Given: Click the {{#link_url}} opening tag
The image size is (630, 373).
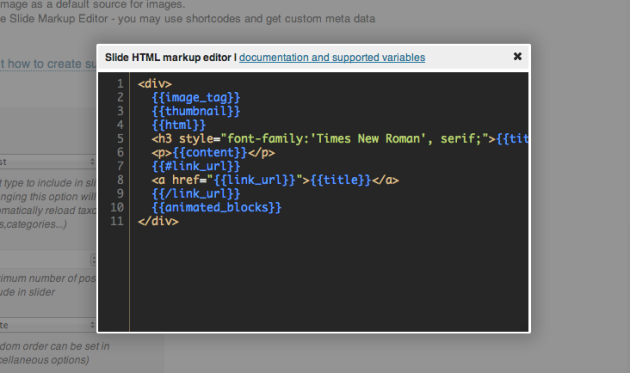Looking at the screenshot, I should (x=196, y=166).
